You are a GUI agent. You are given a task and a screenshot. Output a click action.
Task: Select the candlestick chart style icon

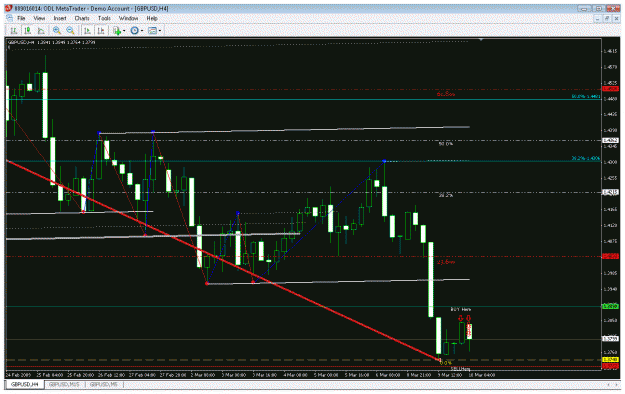pyautogui.click(x=28, y=31)
